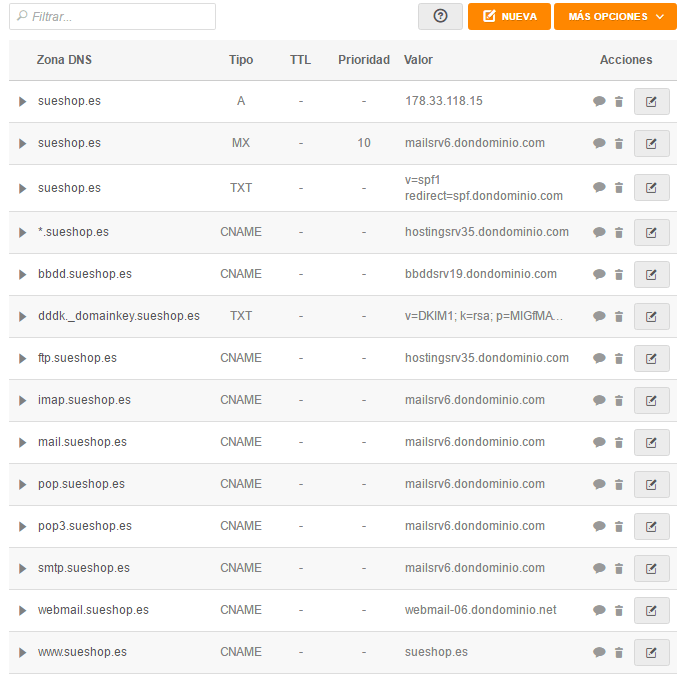
Task: Expand the *.sueshop.es row
Action: (22, 233)
